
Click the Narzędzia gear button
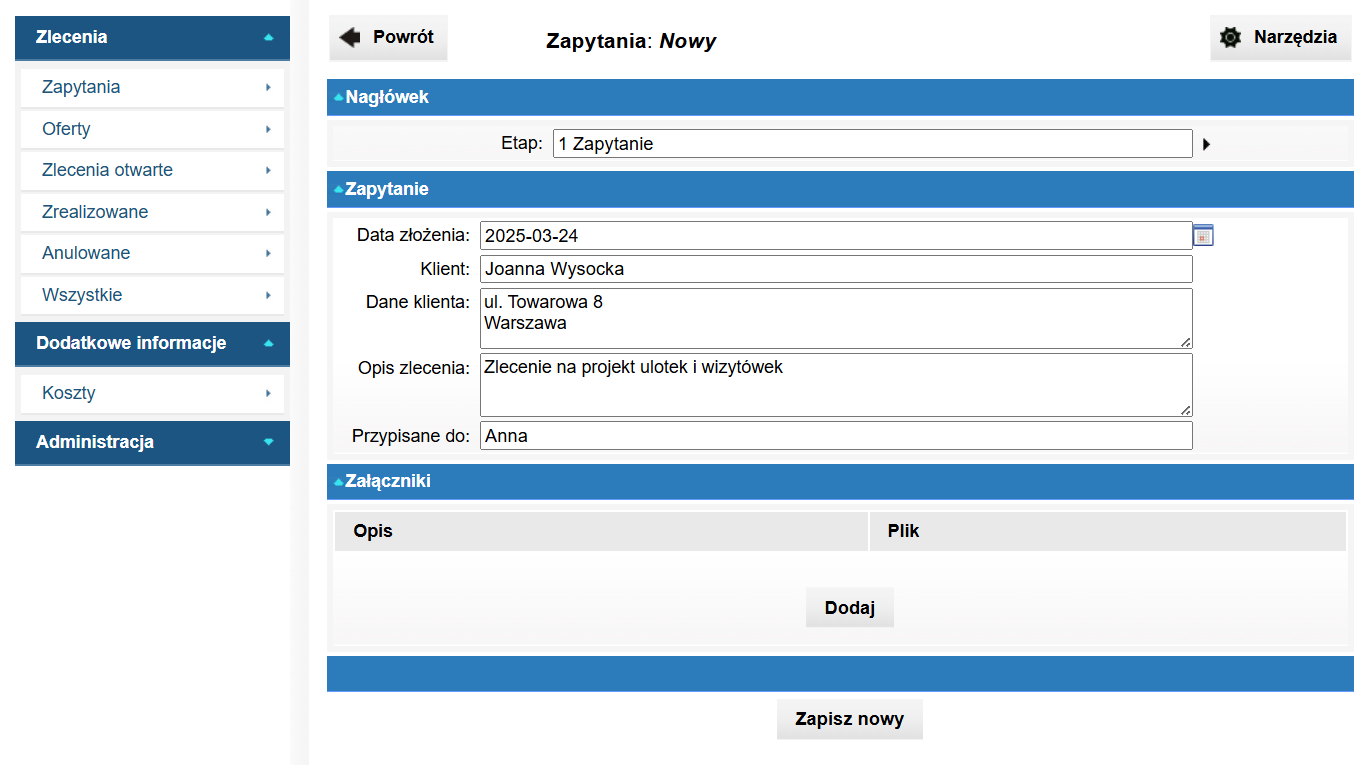click(x=1280, y=38)
